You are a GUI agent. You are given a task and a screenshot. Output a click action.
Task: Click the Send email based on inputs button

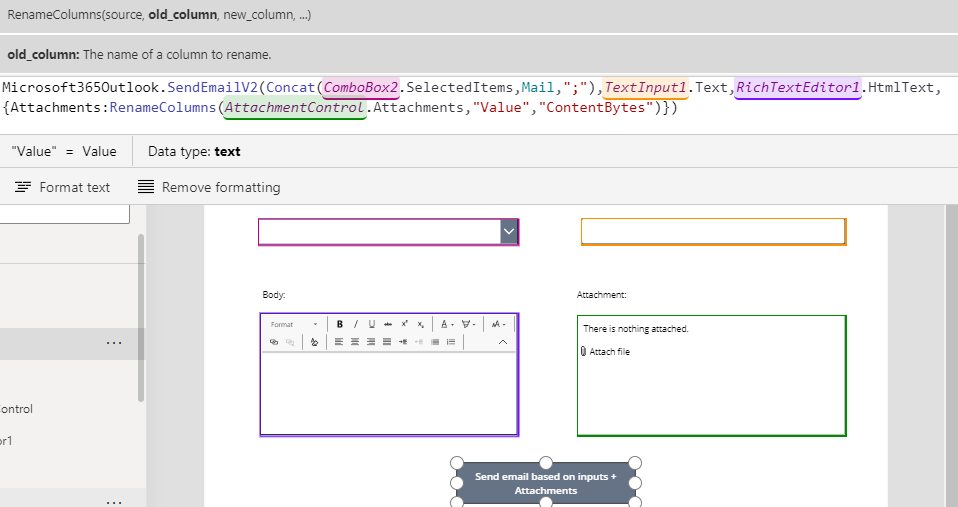pyautogui.click(x=546, y=483)
